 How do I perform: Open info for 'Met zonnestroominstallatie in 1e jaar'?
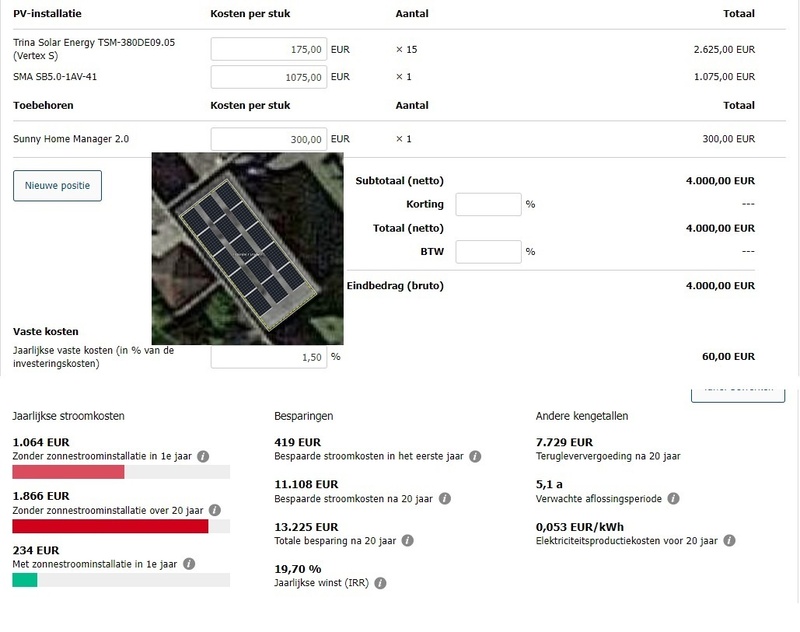[189, 563]
